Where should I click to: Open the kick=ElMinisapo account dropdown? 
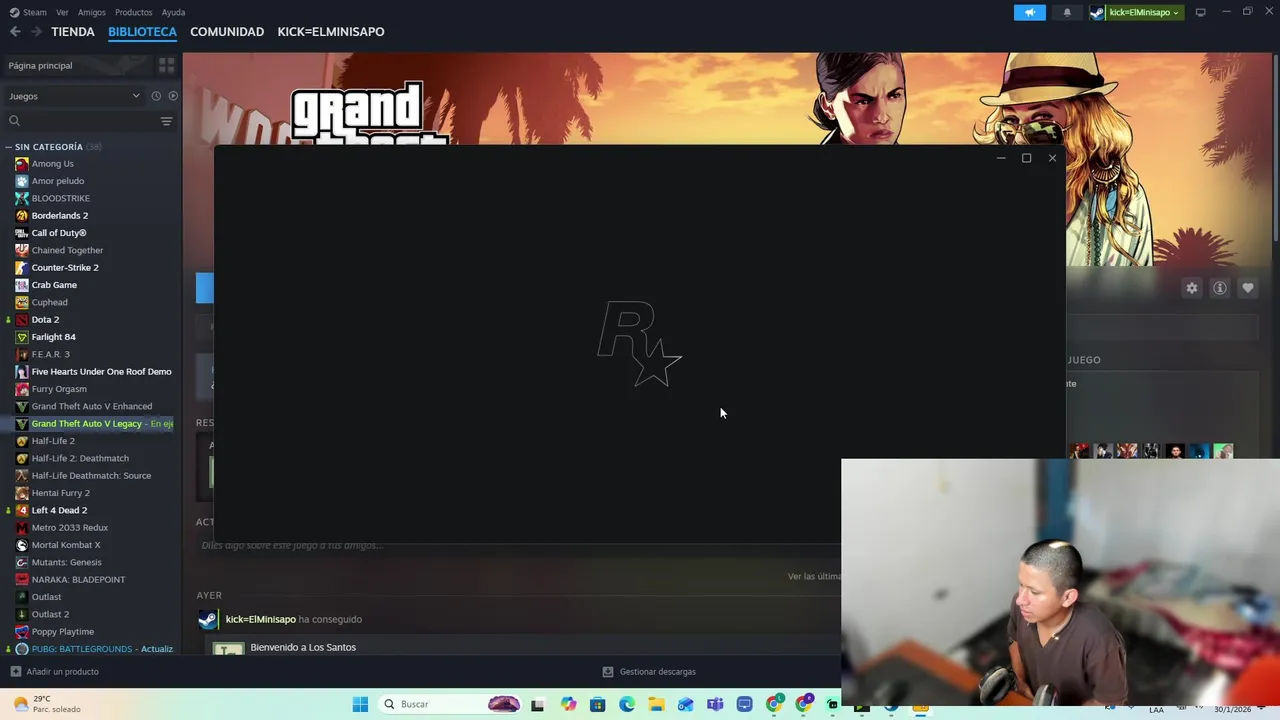1137,12
